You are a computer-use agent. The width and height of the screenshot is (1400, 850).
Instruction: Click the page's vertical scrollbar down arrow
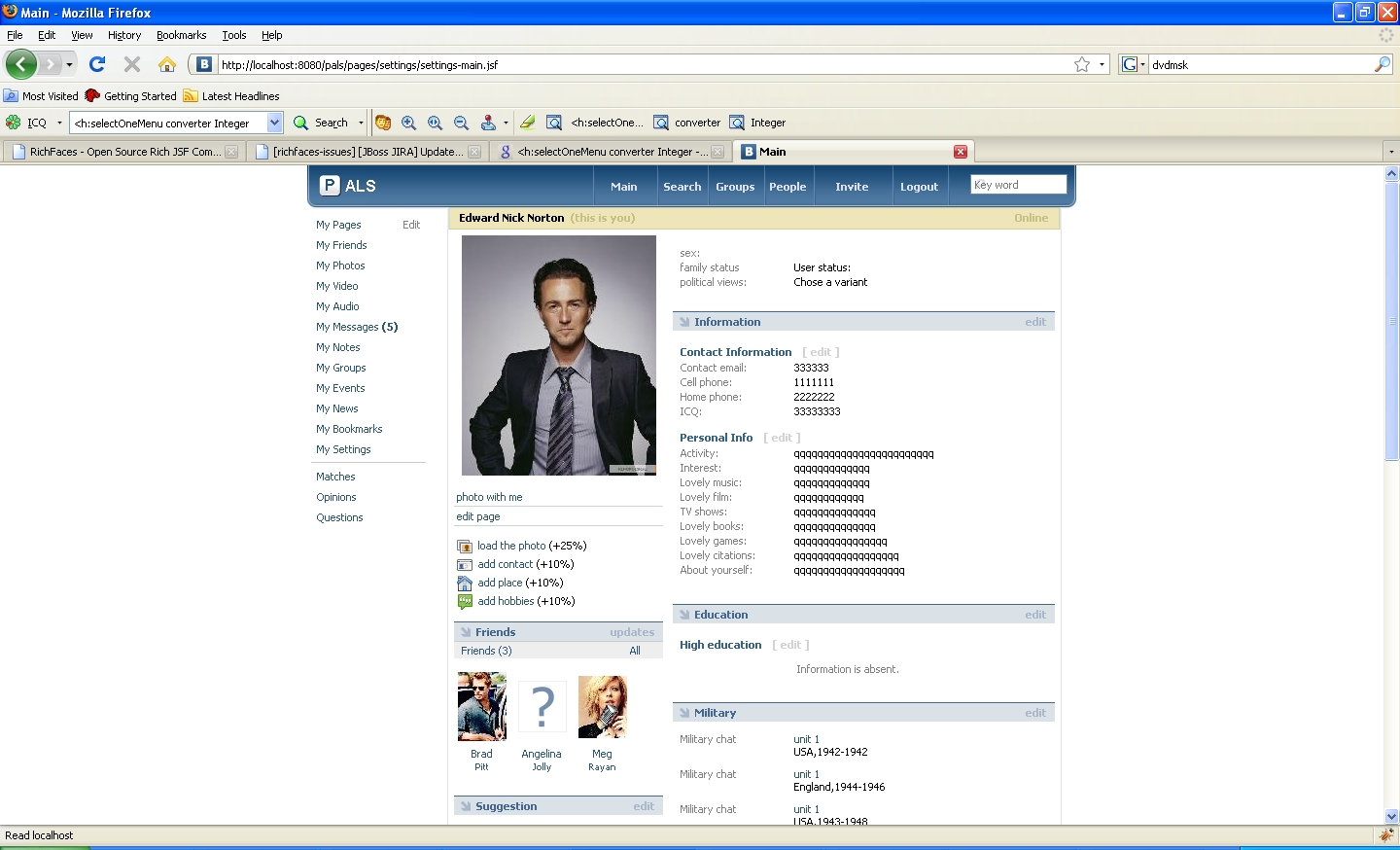pyautogui.click(x=1391, y=817)
